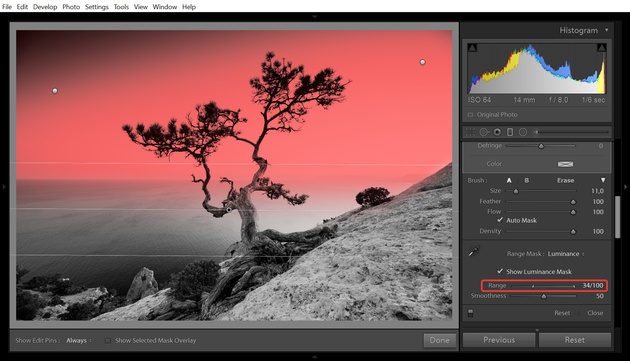630x361 pixels.
Task: Toggle the Original Photo checkbox
Action: [x=470, y=115]
